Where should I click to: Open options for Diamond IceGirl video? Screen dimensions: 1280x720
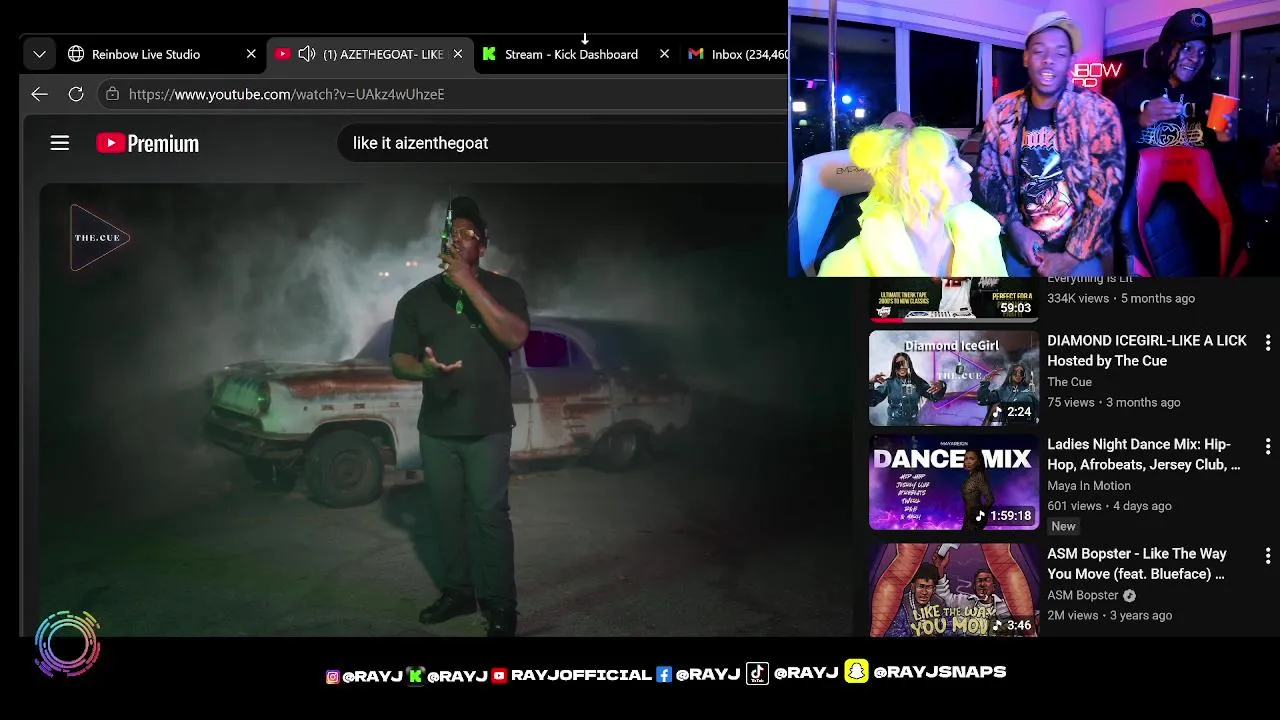[1267, 343]
